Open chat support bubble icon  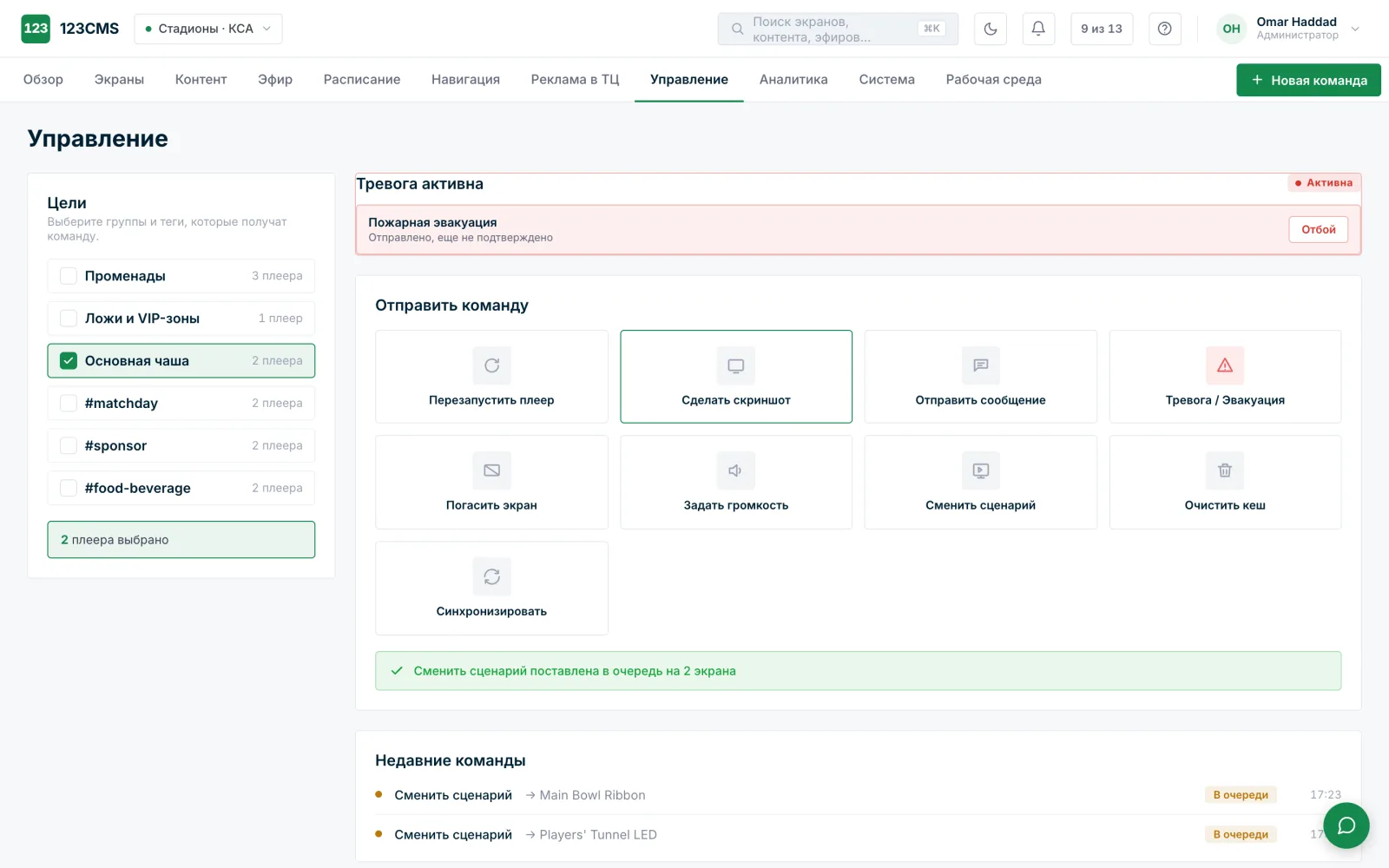tap(1346, 825)
